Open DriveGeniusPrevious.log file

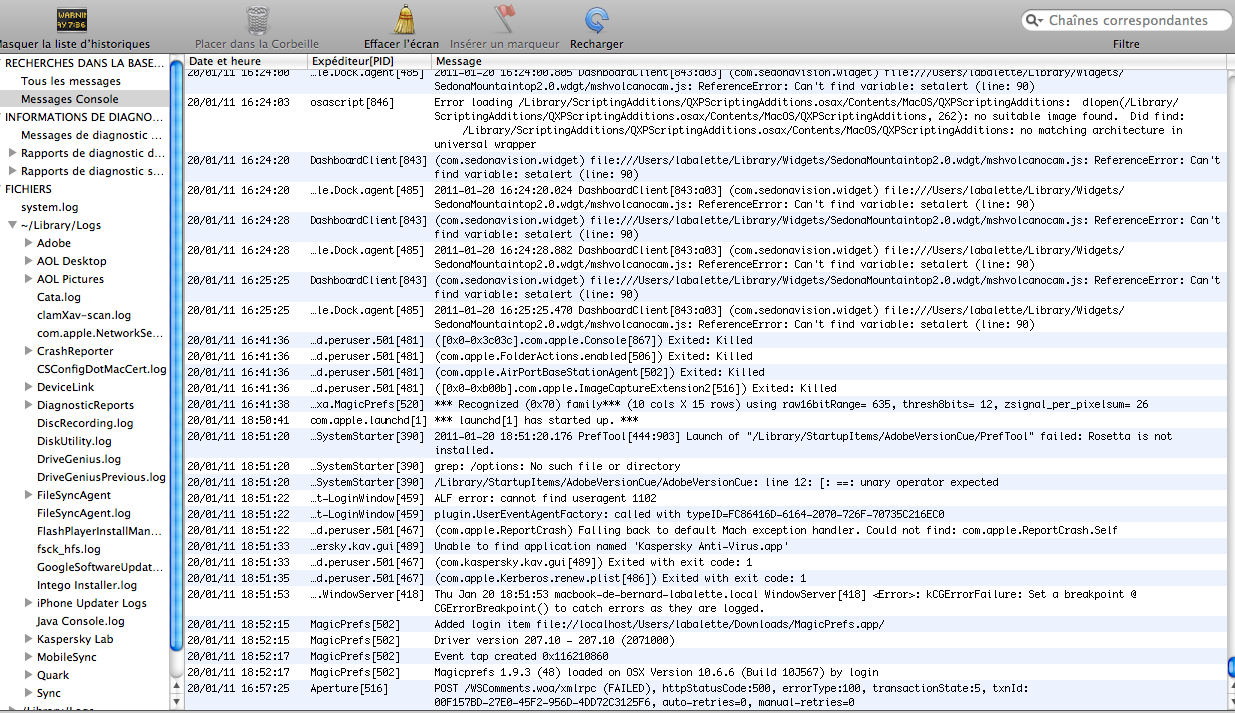(102, 477)
